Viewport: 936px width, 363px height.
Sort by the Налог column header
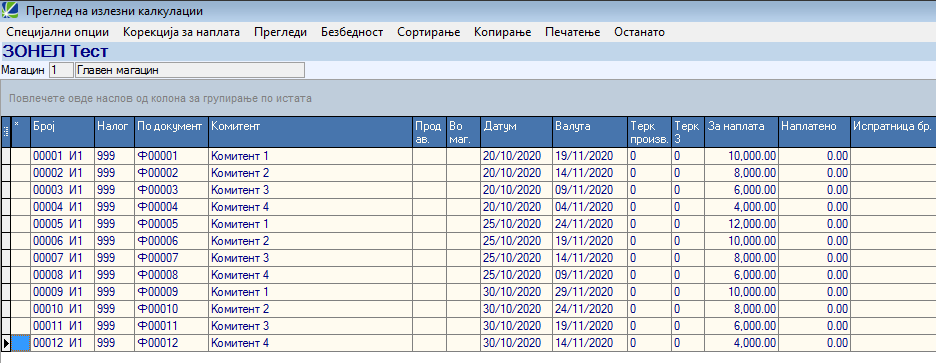(114, 133)
